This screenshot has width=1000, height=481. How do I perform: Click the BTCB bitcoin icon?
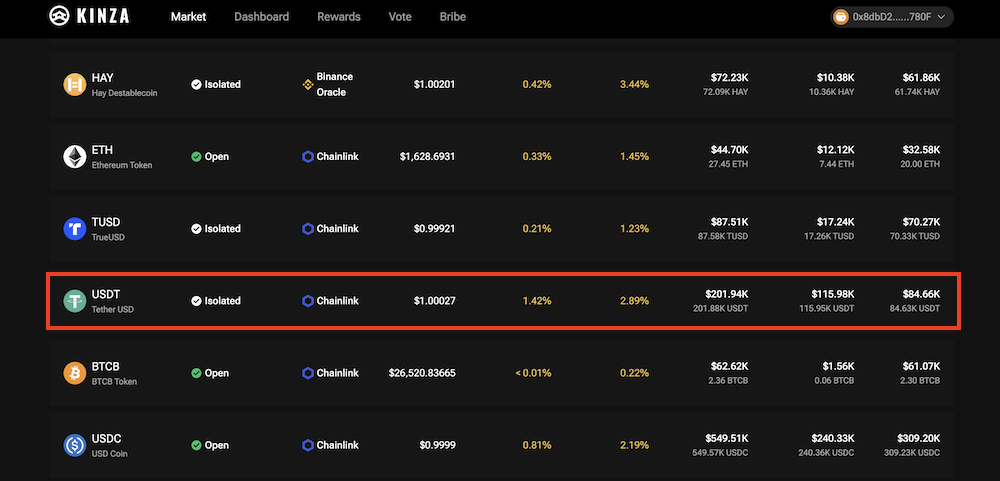click(x=75, y=373)
